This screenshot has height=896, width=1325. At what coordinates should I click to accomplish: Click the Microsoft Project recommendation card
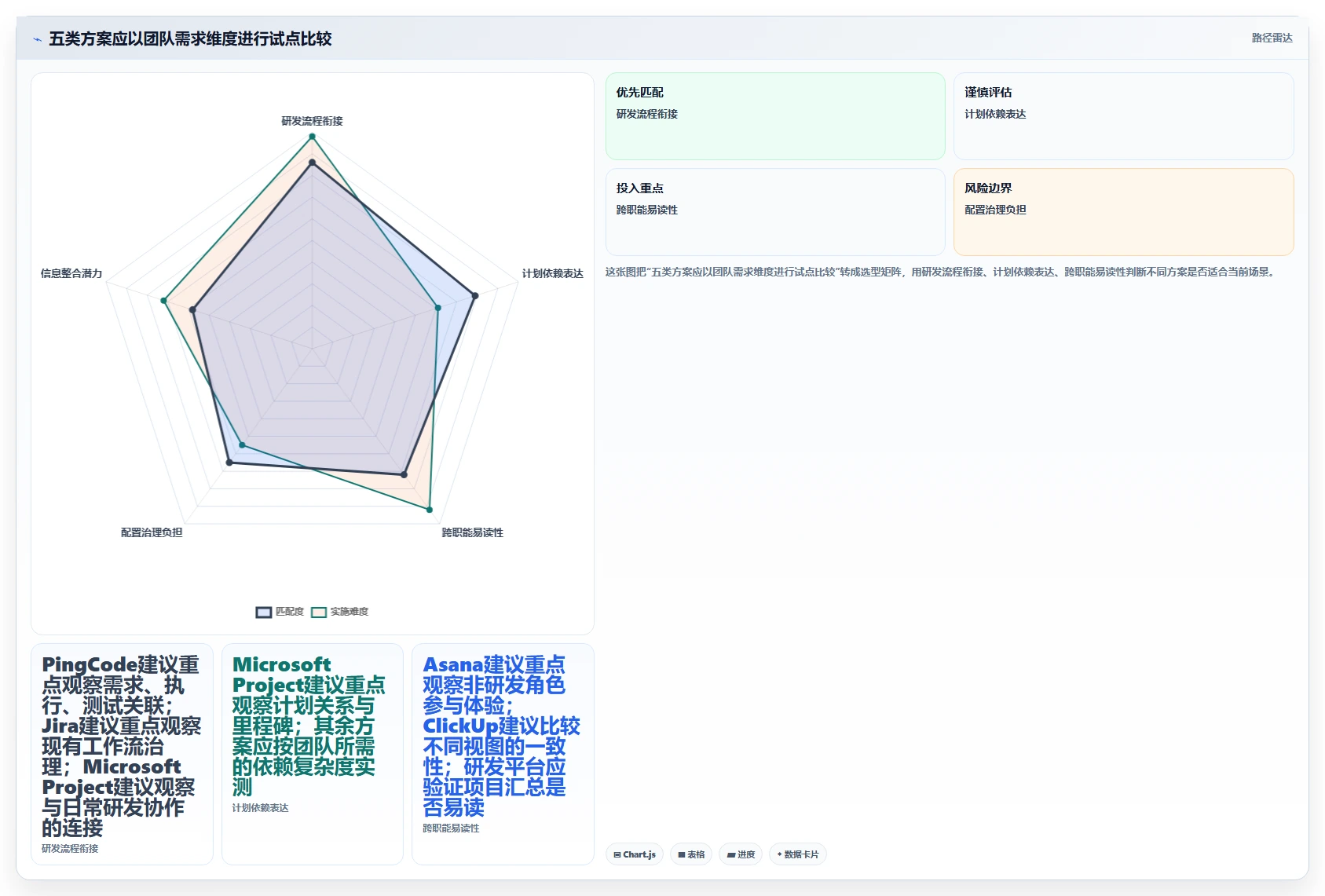(313, 754)
